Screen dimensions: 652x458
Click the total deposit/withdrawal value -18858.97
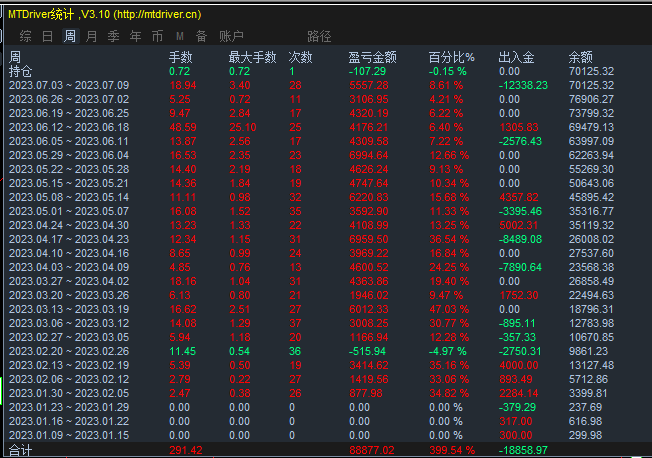click(x=524, y=450)
